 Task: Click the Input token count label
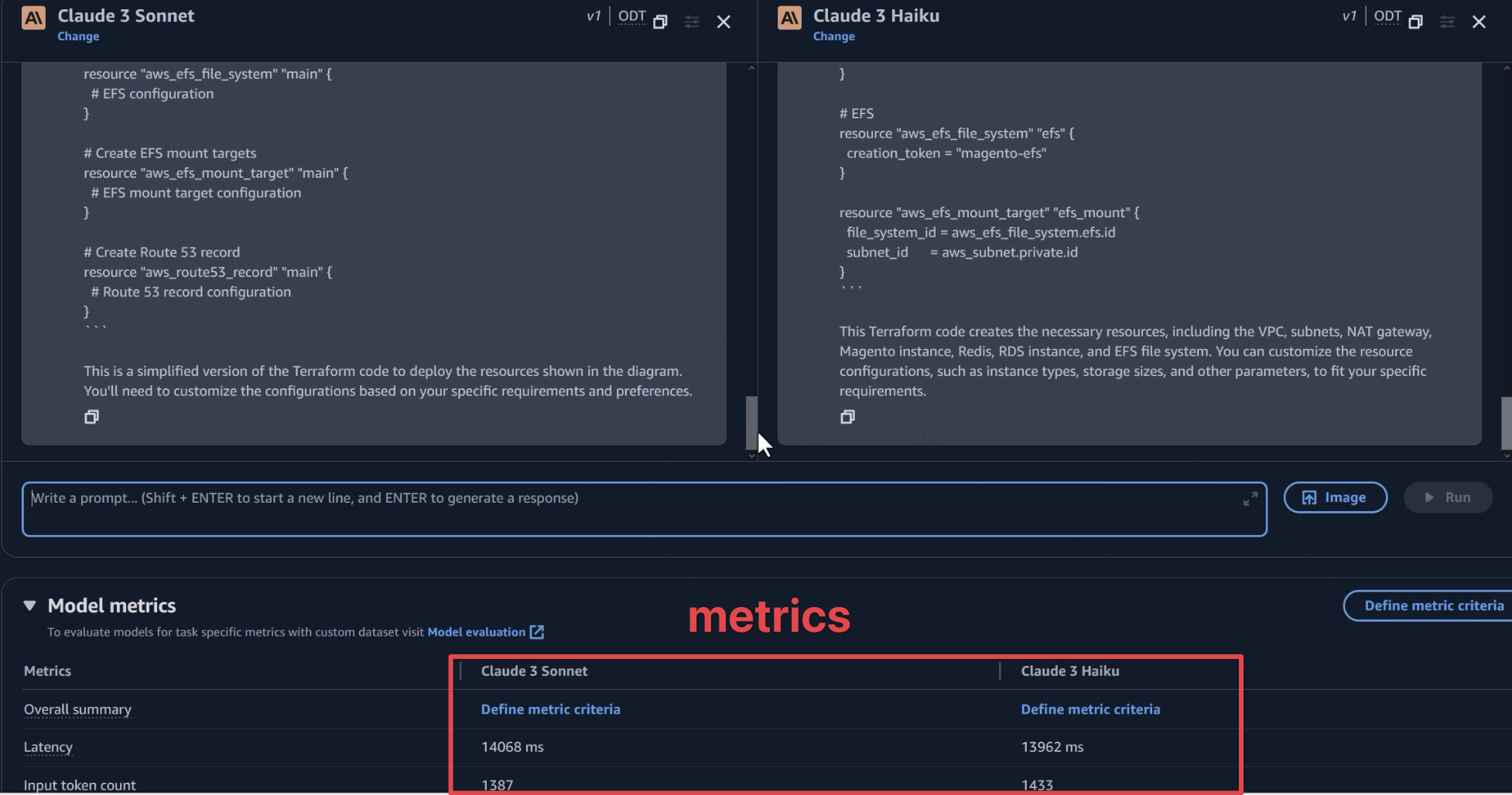coord(80,785)
